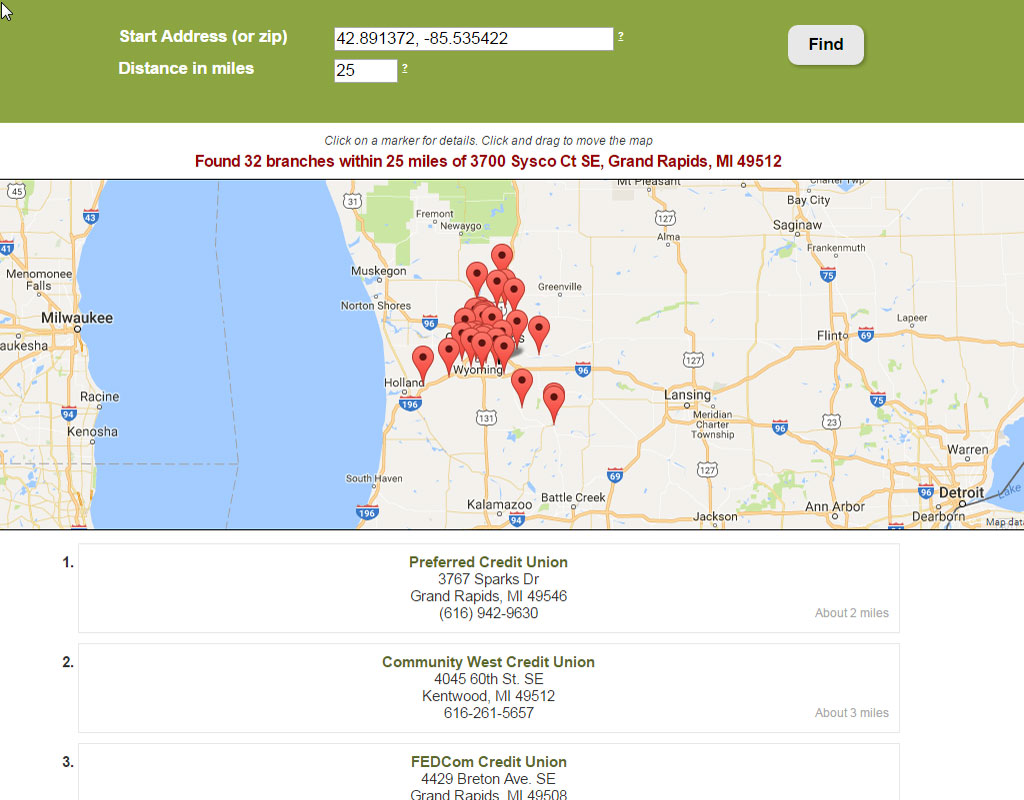The height and width of the screenshot is (800, 1024).
Task: Click 'Found 32 branches' results heading
Action: [x=488, y=161]
